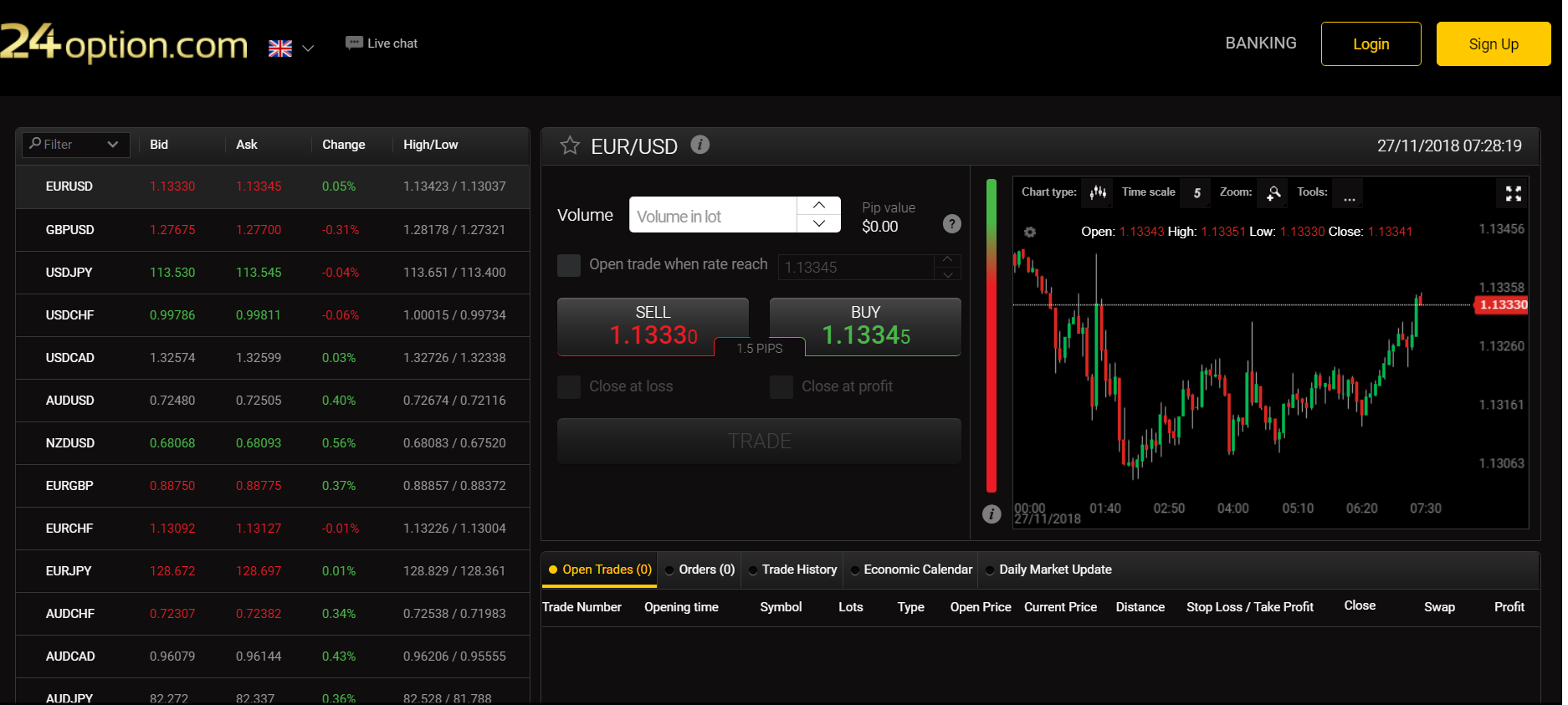This screenshot has width=1568, height=705.
Task: Select AUDUSD in the asset list
Action: (273, 401)
